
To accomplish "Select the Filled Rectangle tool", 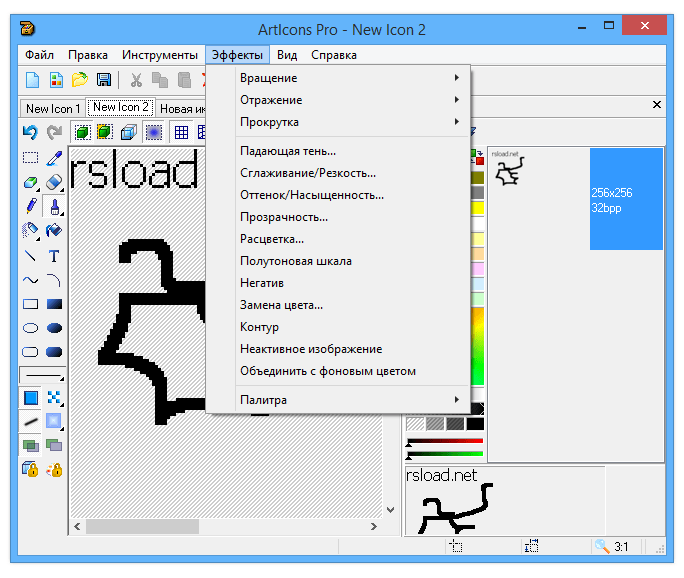I will click(x=54, y=304).
